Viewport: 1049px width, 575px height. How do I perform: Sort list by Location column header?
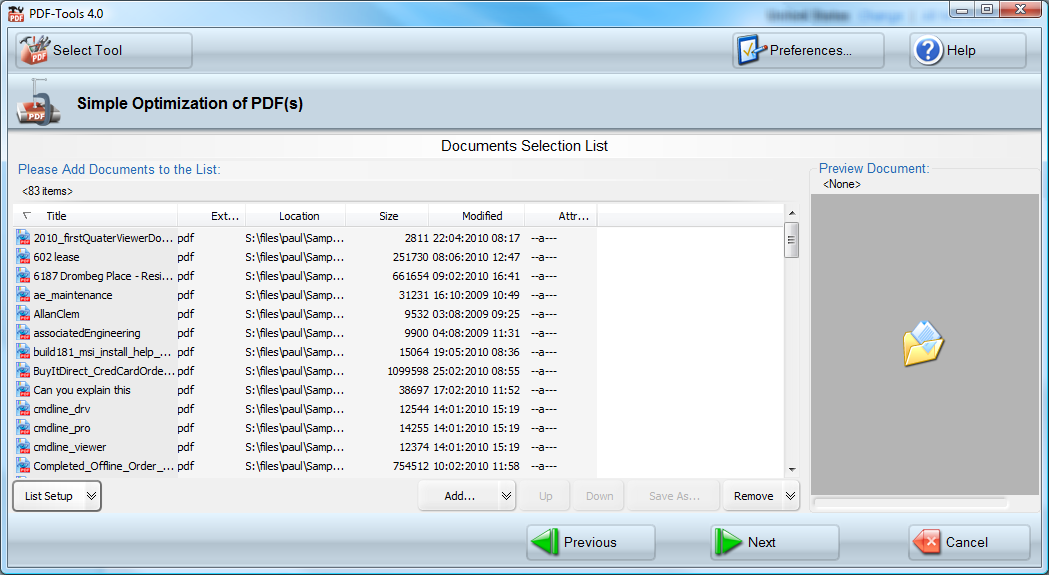pyautogui.click(x=296, y=216)
